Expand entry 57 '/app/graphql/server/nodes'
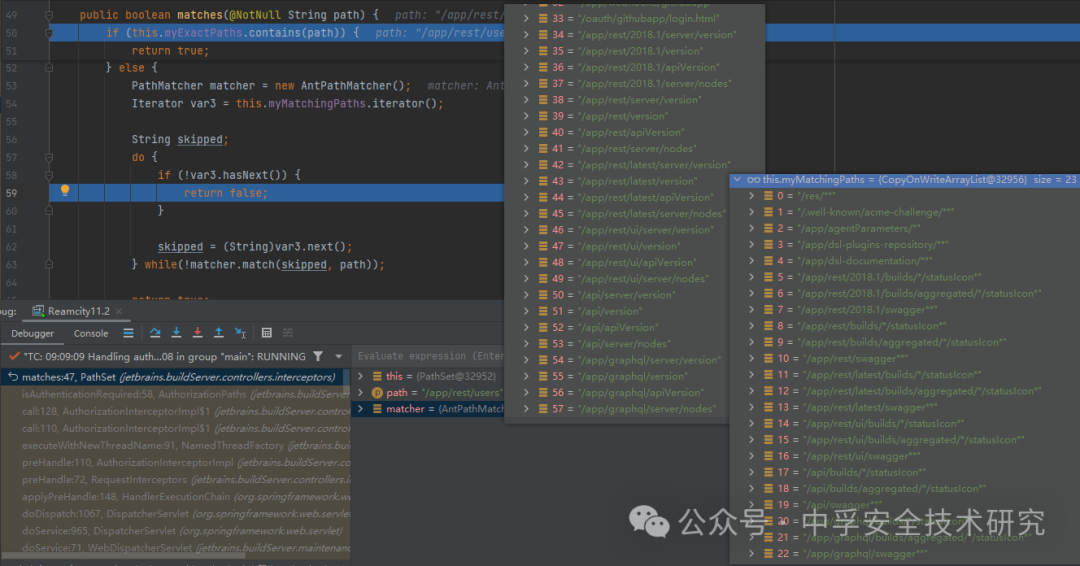The width and height of the screenshot is (1080, 566). click(x=526, y=409)
